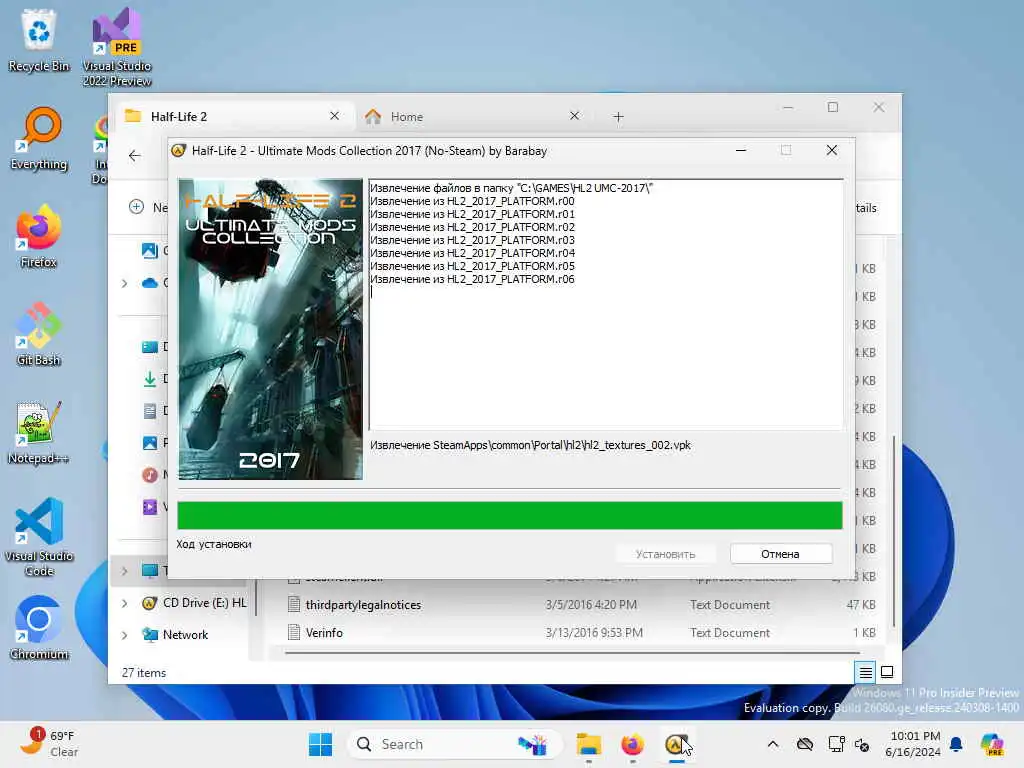Add a new Explorer tab

(618, 117)
